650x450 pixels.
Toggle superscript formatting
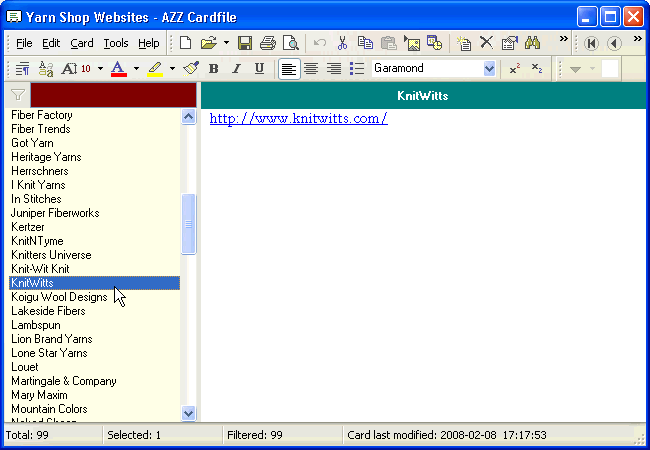tap(515, 68)
